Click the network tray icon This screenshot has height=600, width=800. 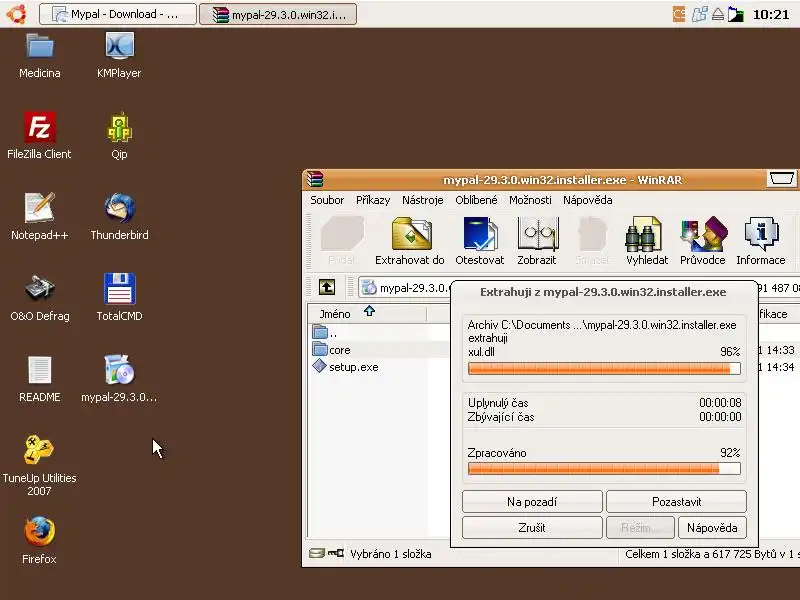coord(699,14)
